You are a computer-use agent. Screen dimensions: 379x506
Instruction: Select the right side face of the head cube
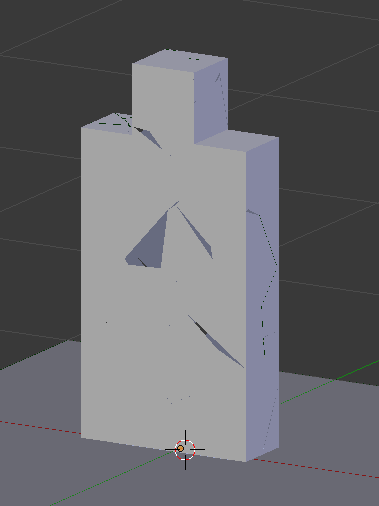(211, 100)
